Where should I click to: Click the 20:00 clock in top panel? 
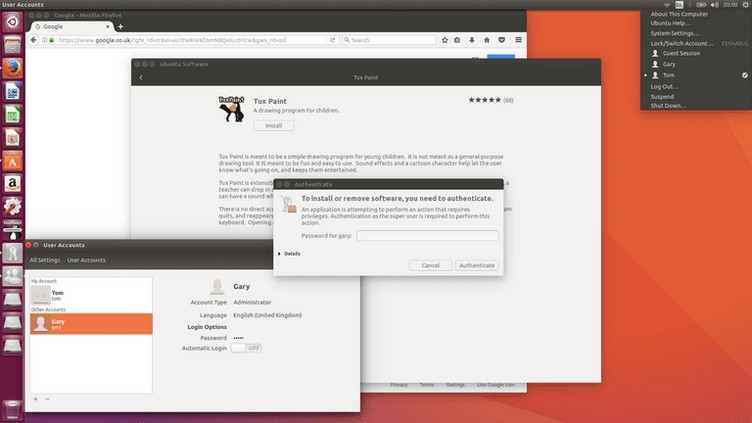(x=730, y=5)
